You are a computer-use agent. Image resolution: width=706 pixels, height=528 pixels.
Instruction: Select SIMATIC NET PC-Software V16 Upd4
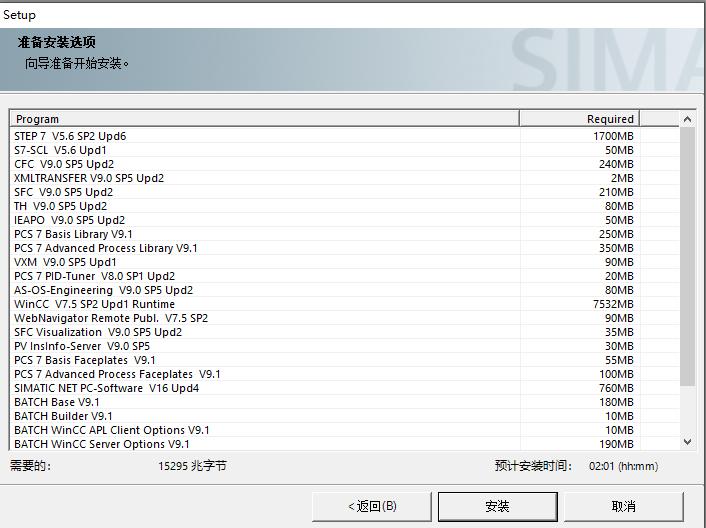click(x=344, y=388)
